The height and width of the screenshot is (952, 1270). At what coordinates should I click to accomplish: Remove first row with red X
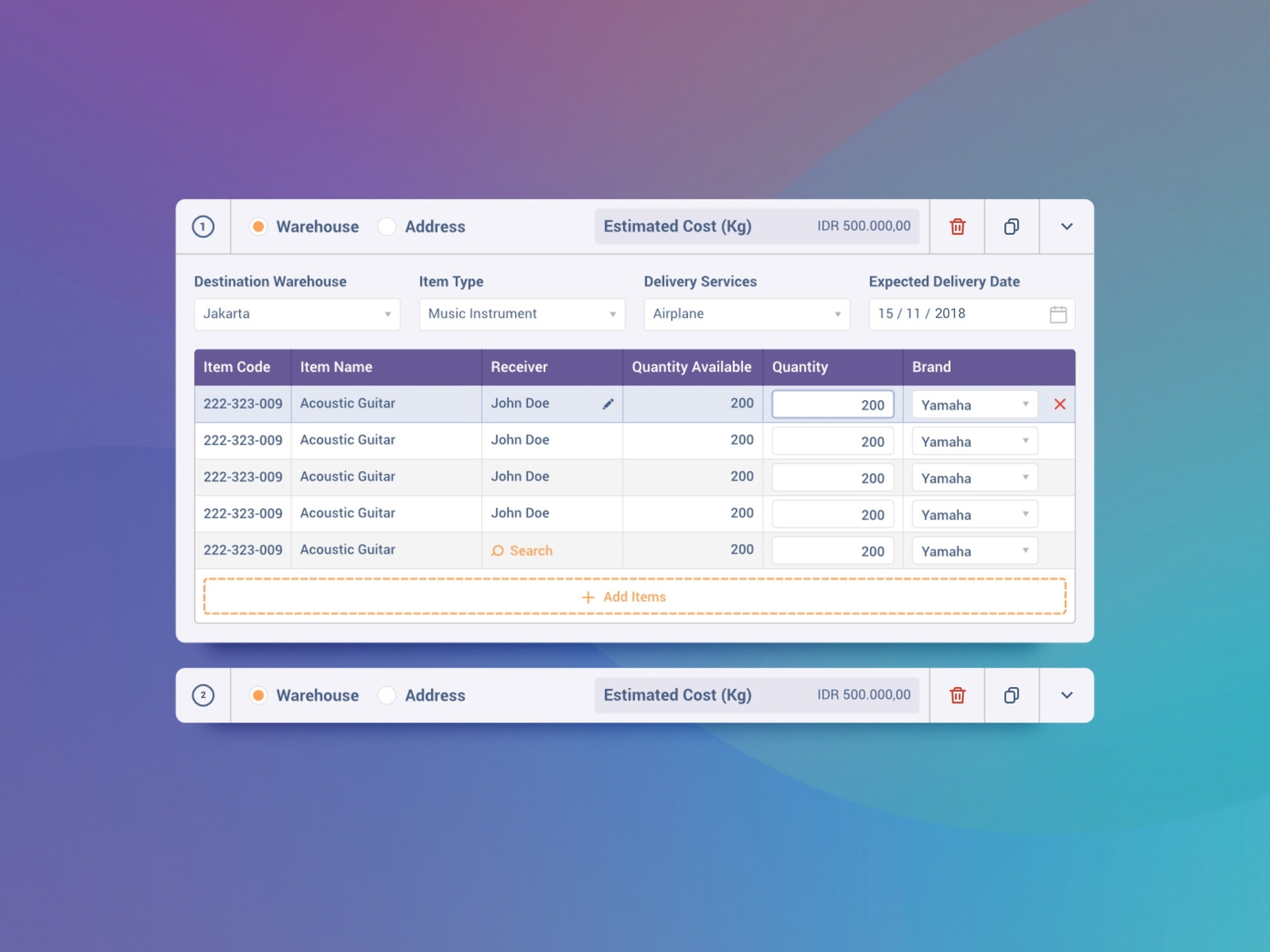pos(1060,405)
